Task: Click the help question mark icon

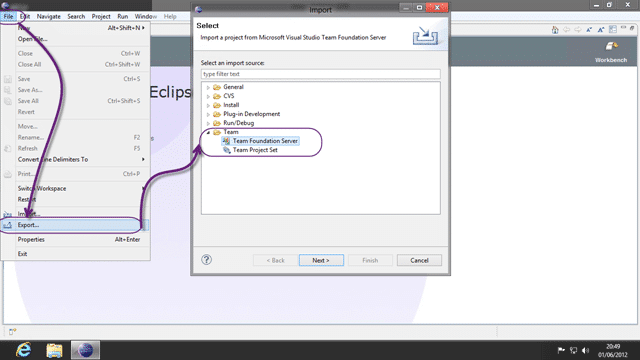Action: (x=207, y=260)
